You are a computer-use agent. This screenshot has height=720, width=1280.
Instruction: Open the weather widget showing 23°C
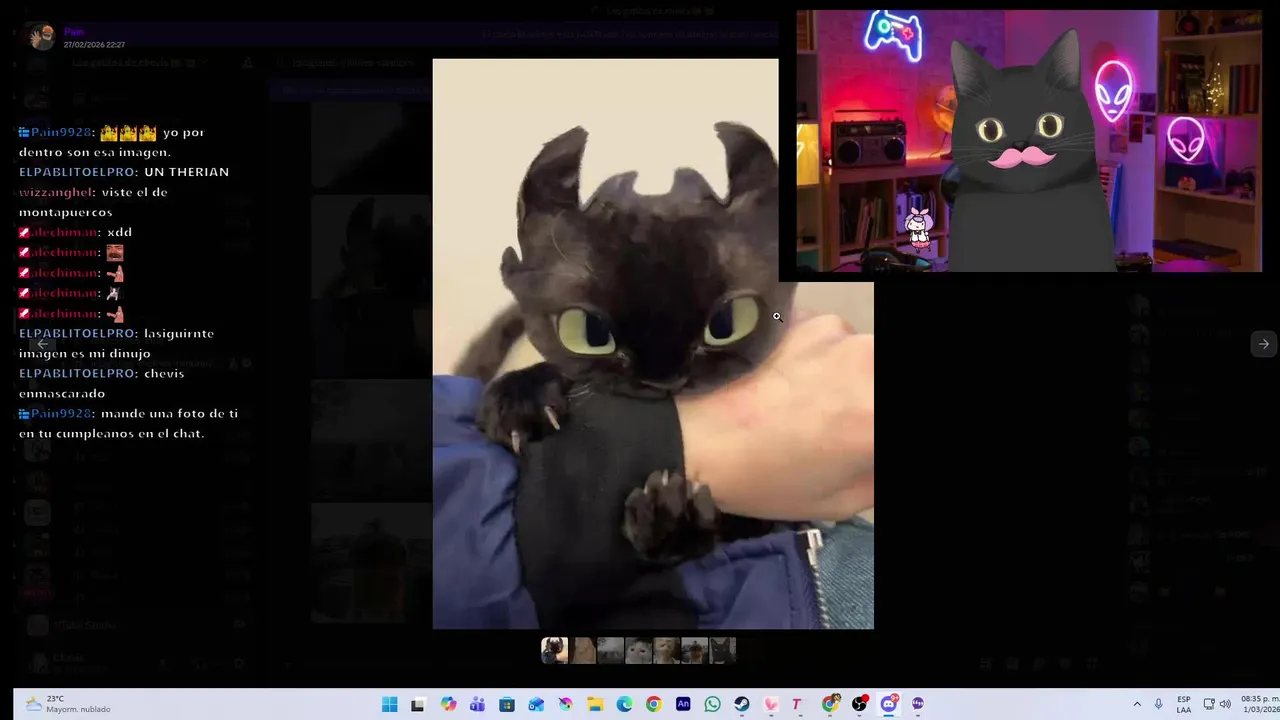(x=67, y=704)
